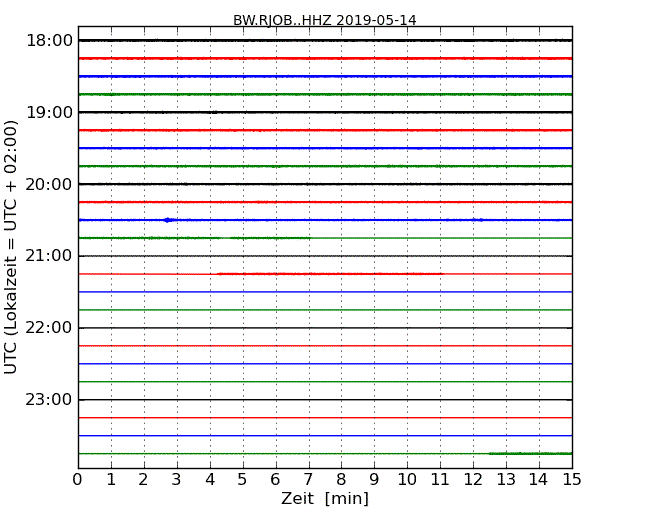Click x-axis tick label 8
This screenshot has height=520, width=650.
click(x=341, y=480)
